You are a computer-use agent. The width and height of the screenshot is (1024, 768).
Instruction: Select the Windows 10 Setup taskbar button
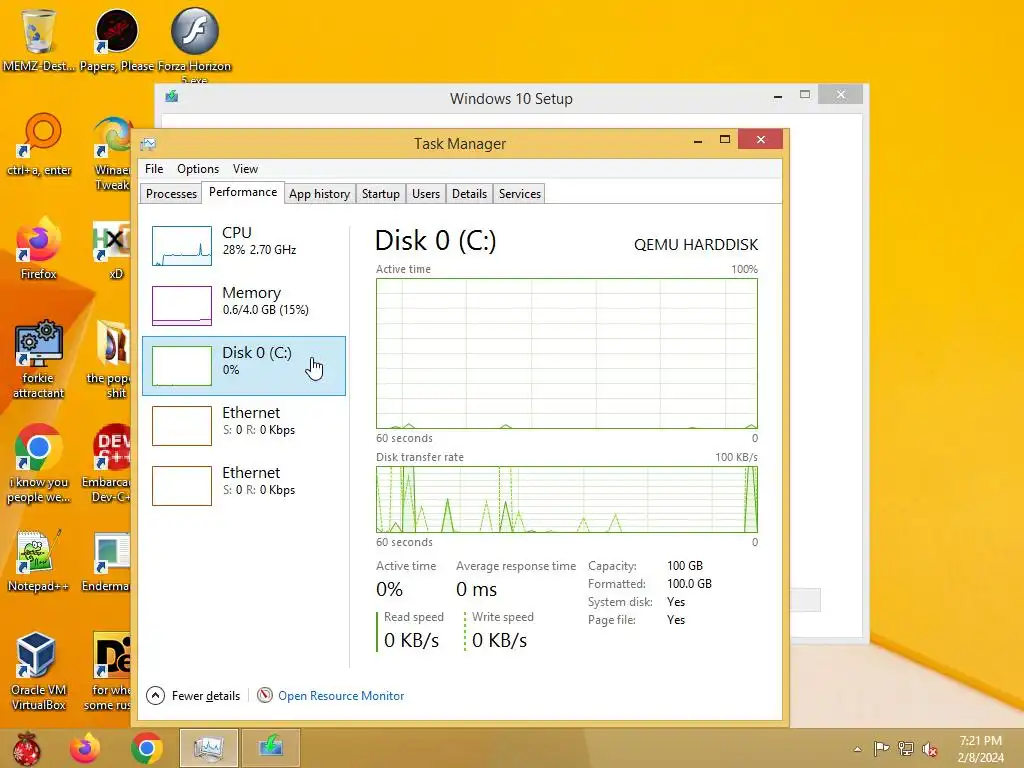270,748
